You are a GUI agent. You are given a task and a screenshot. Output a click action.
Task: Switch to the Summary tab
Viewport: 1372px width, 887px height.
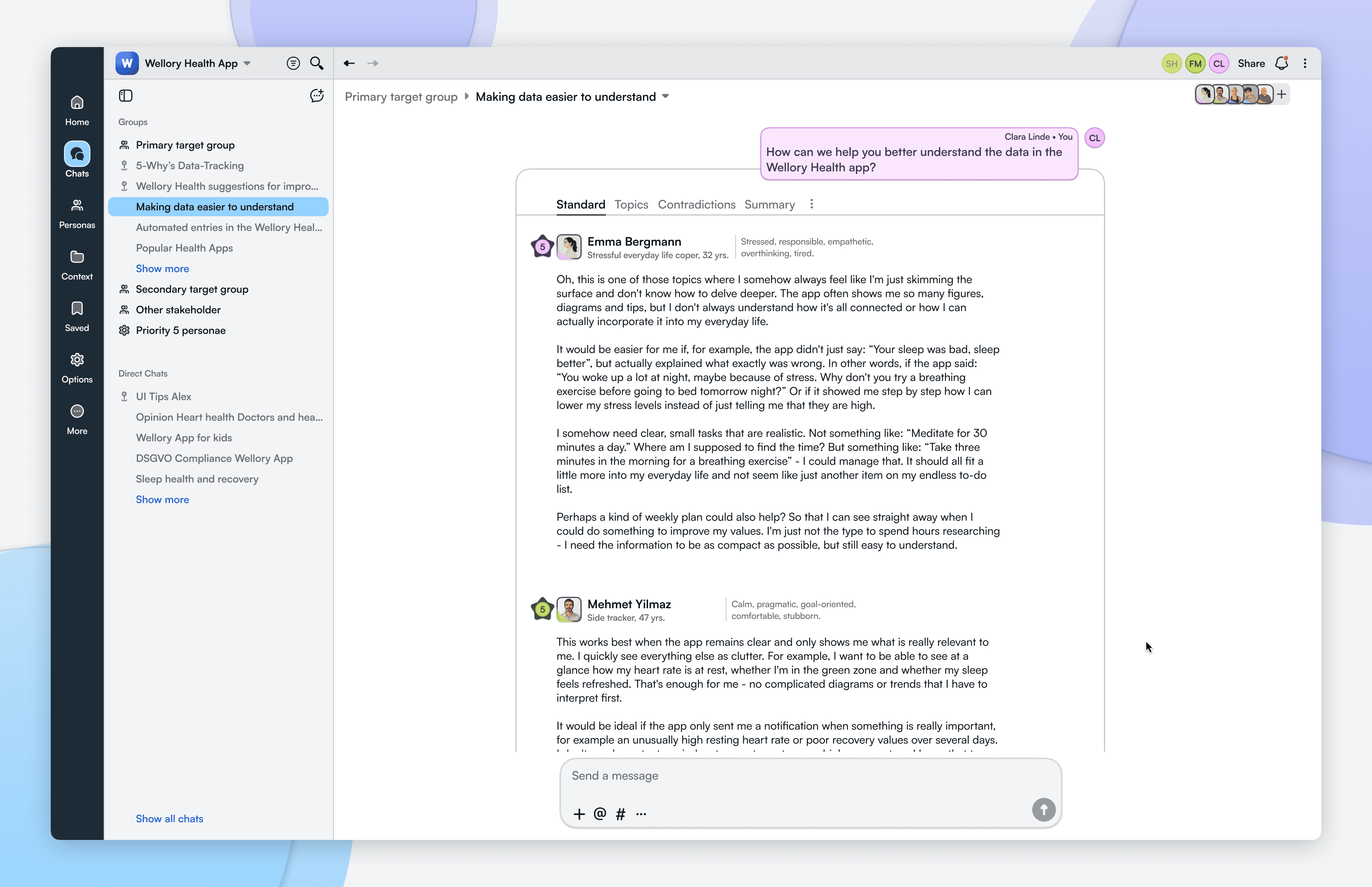[770, 204]
